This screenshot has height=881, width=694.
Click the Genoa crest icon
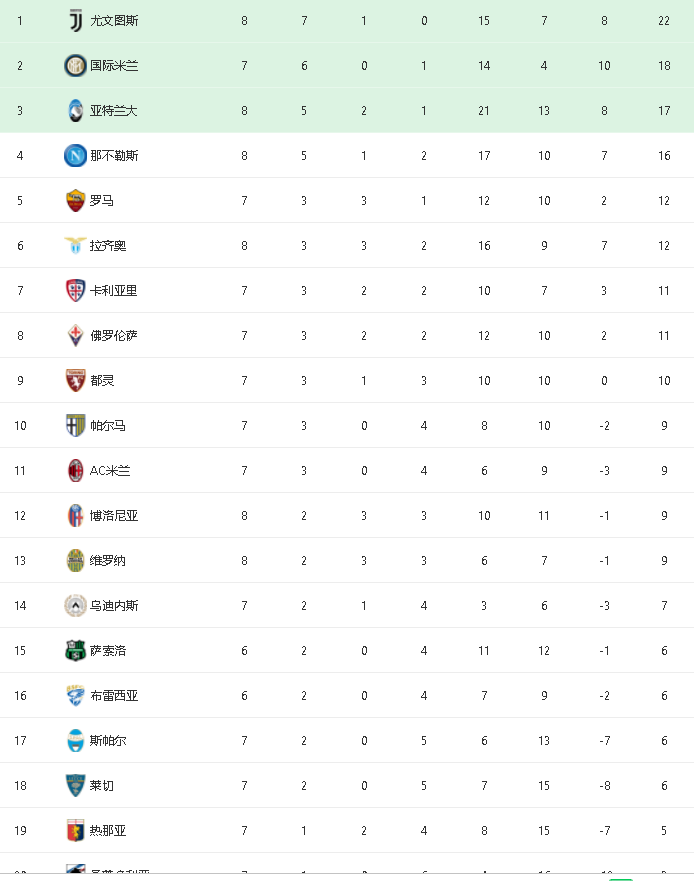pos(75,830)
